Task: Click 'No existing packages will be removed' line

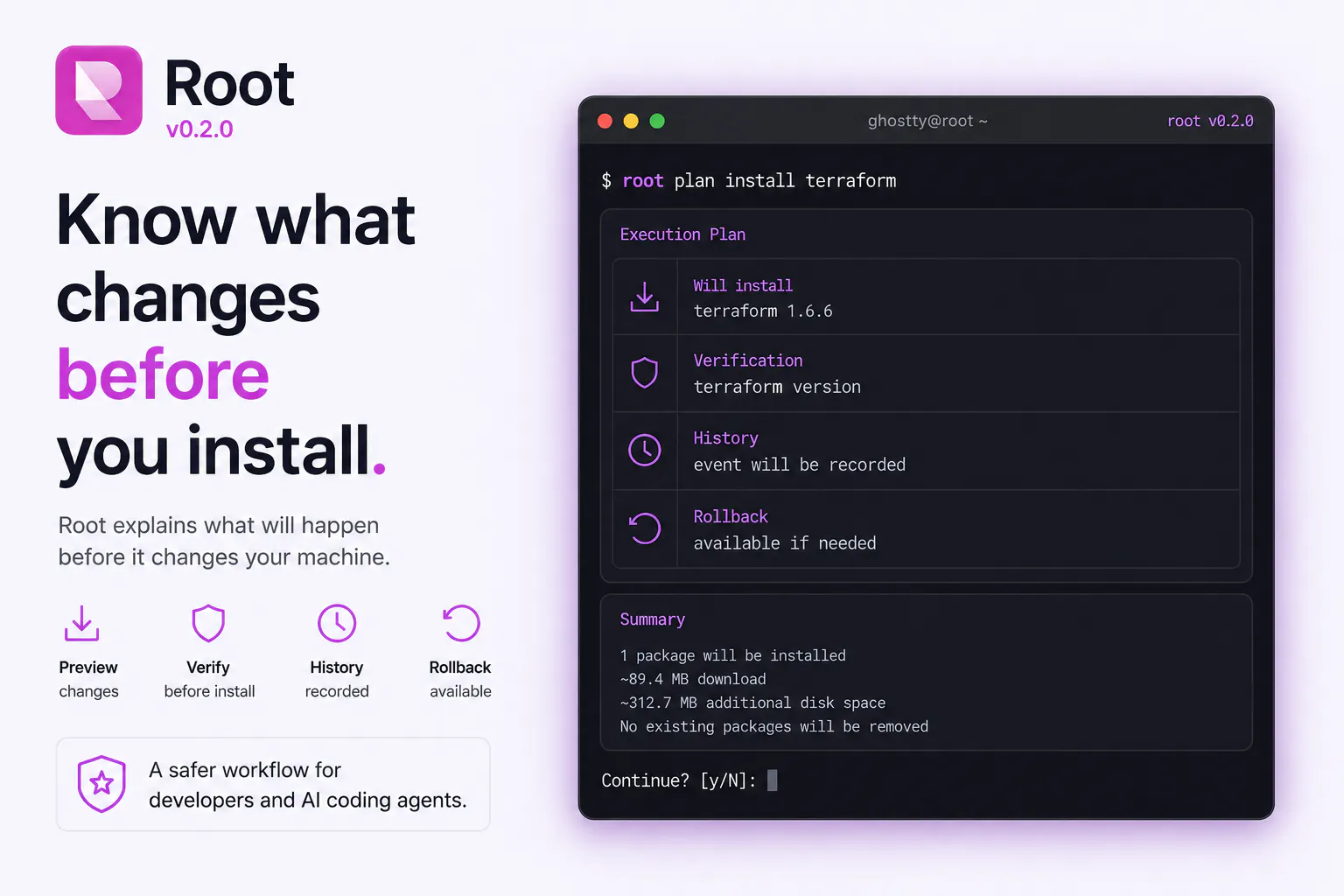Action: [x=774, y=726]
